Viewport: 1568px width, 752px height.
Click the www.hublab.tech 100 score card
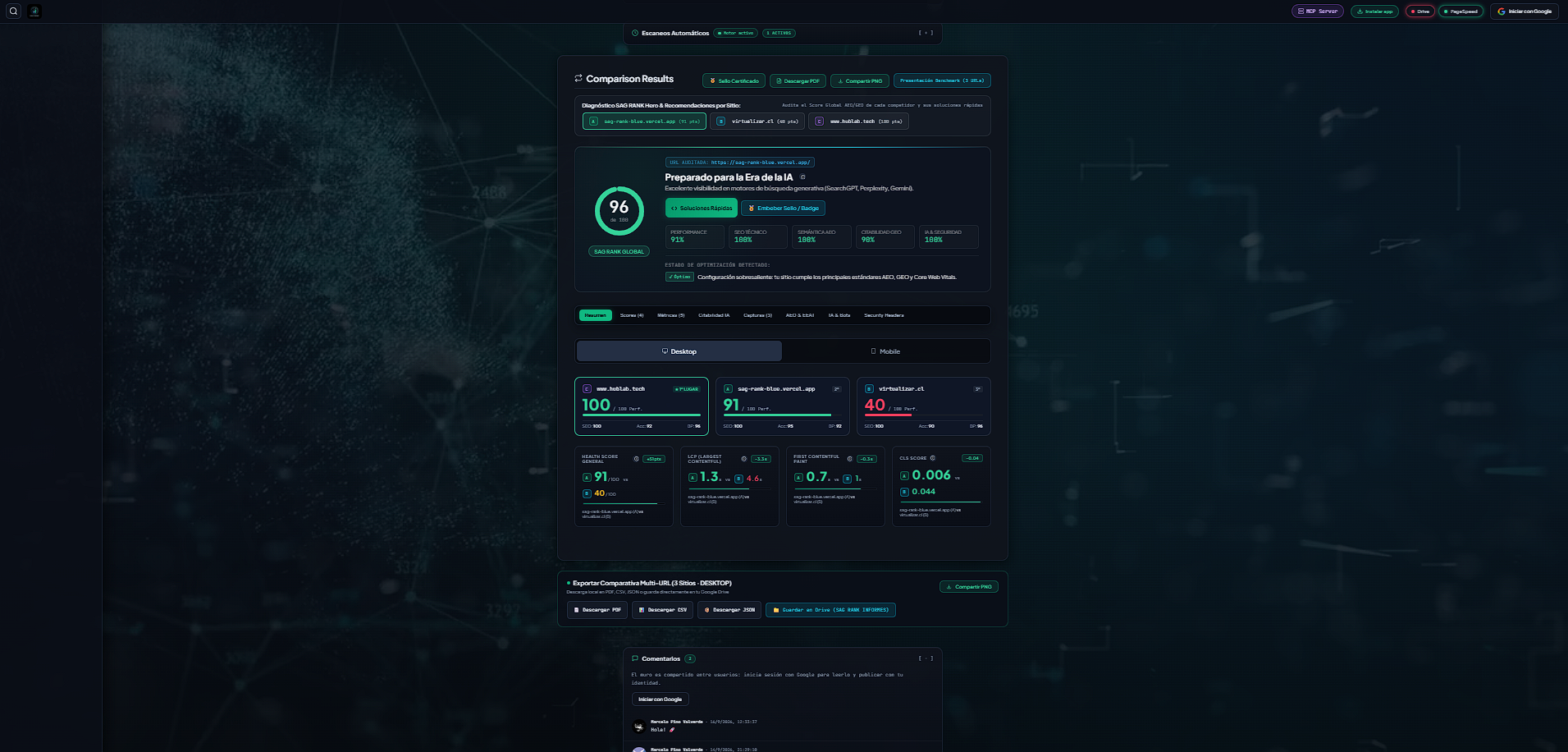(642, 406)
